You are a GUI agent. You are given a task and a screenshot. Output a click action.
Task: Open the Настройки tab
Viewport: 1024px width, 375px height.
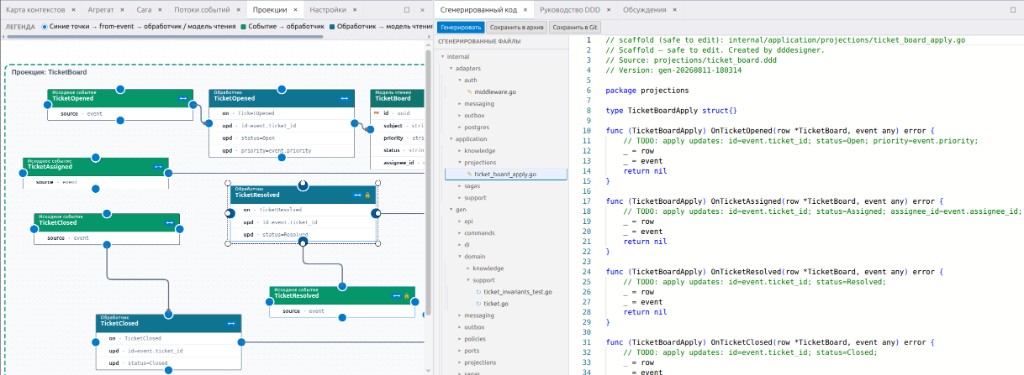tap(327, 10)
